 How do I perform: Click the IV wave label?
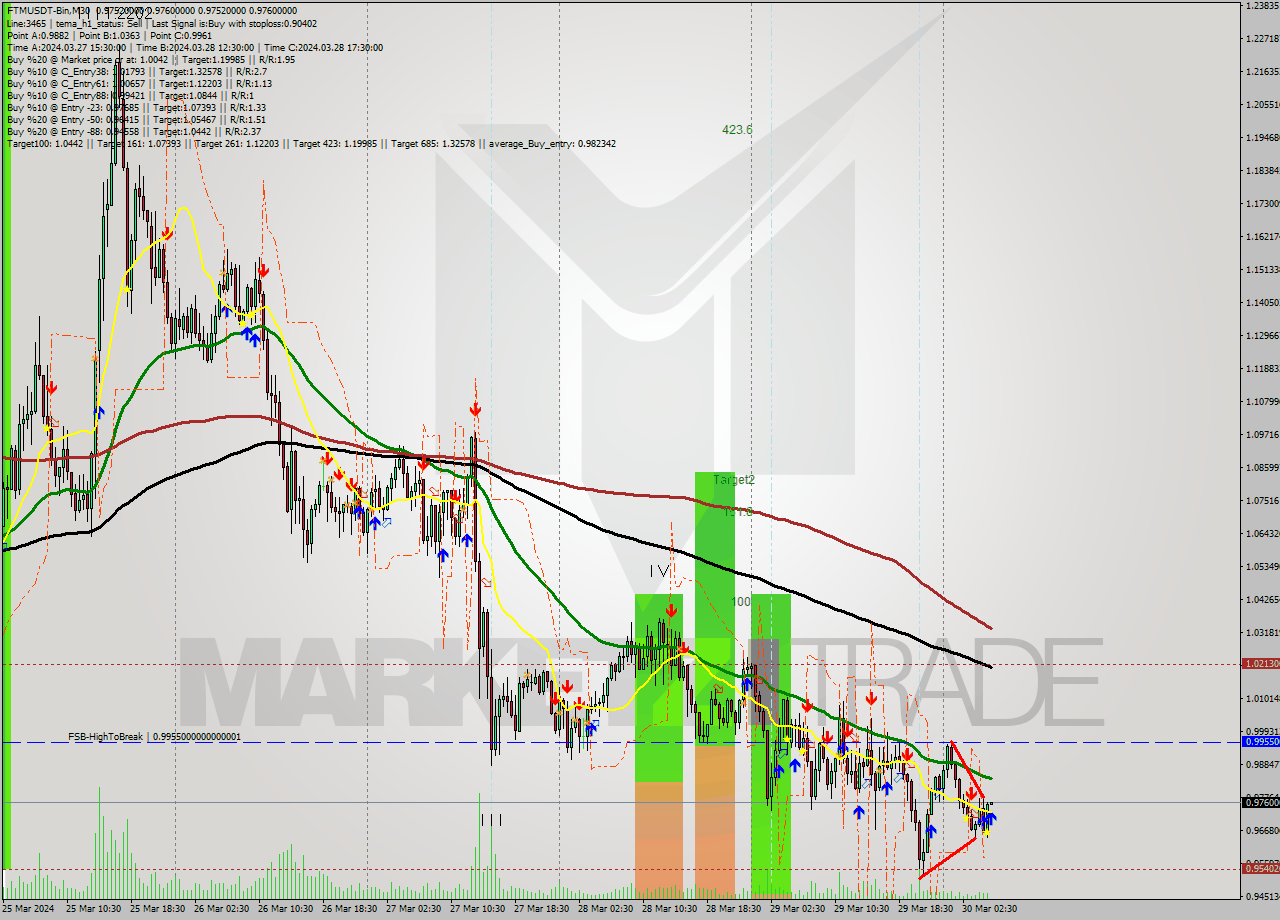pos(659,570)
